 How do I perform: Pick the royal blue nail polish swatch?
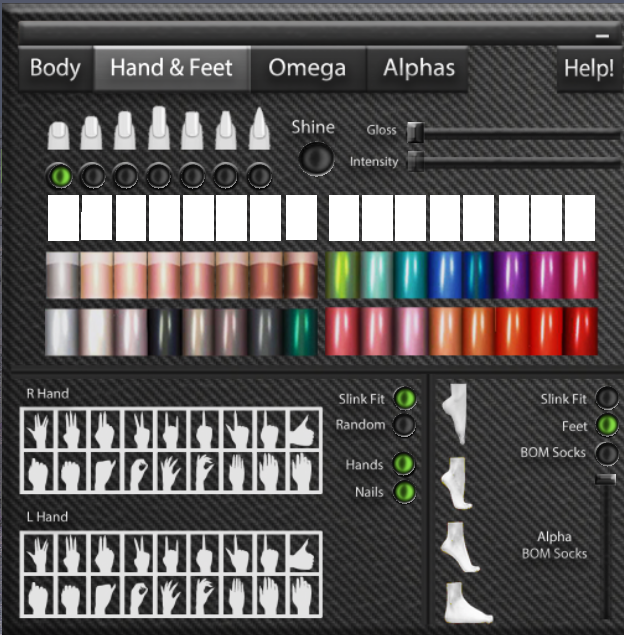coord(445,275)
